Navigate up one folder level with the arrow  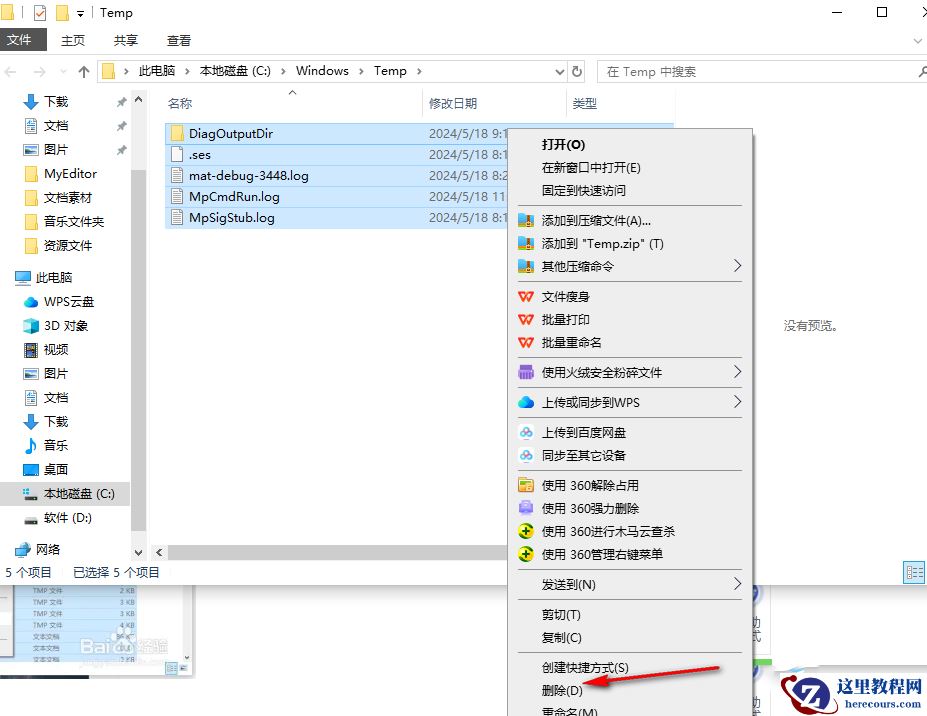point(83,71)
